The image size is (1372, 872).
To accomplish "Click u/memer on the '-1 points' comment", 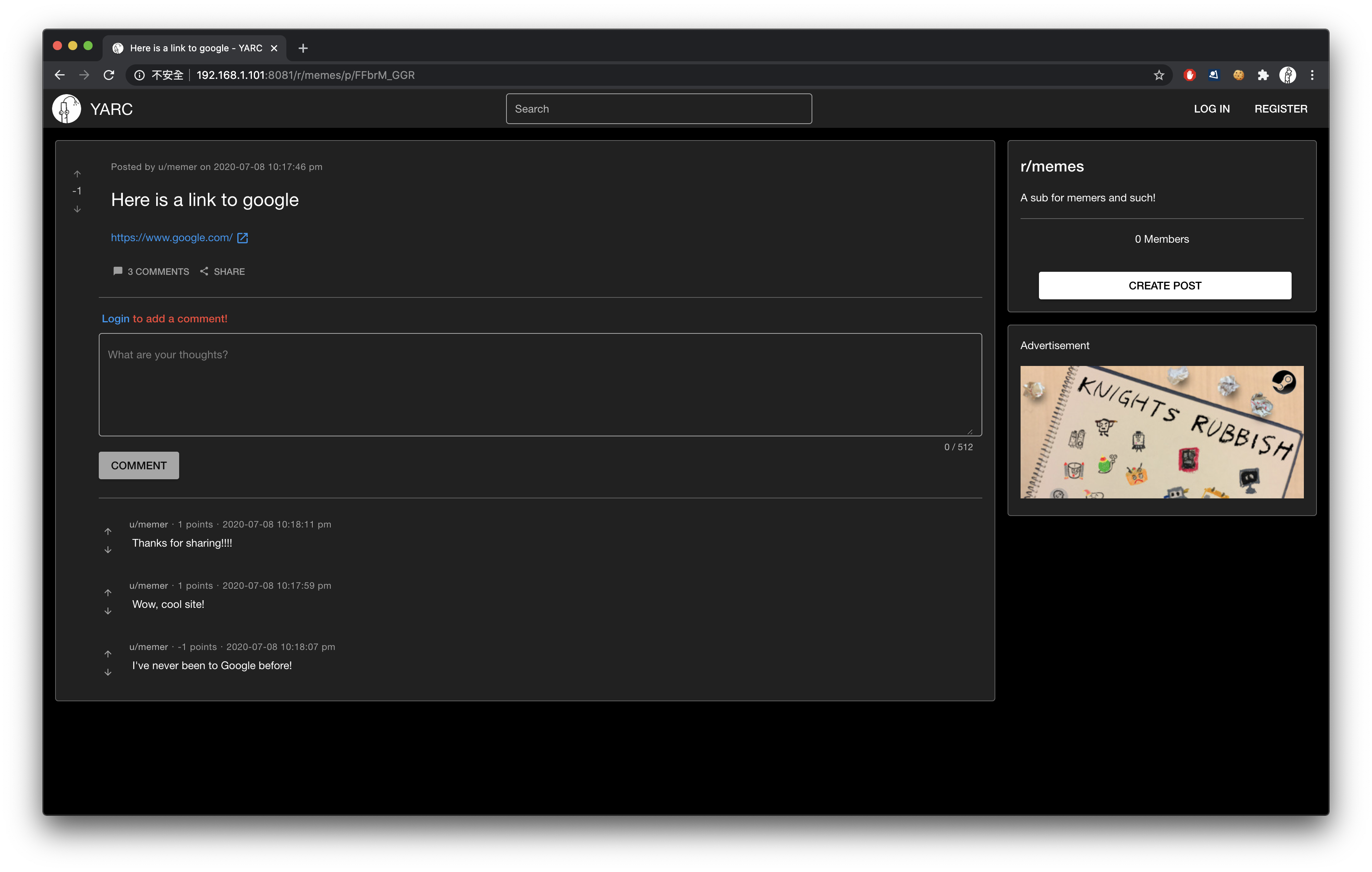I will click(149, 647).
